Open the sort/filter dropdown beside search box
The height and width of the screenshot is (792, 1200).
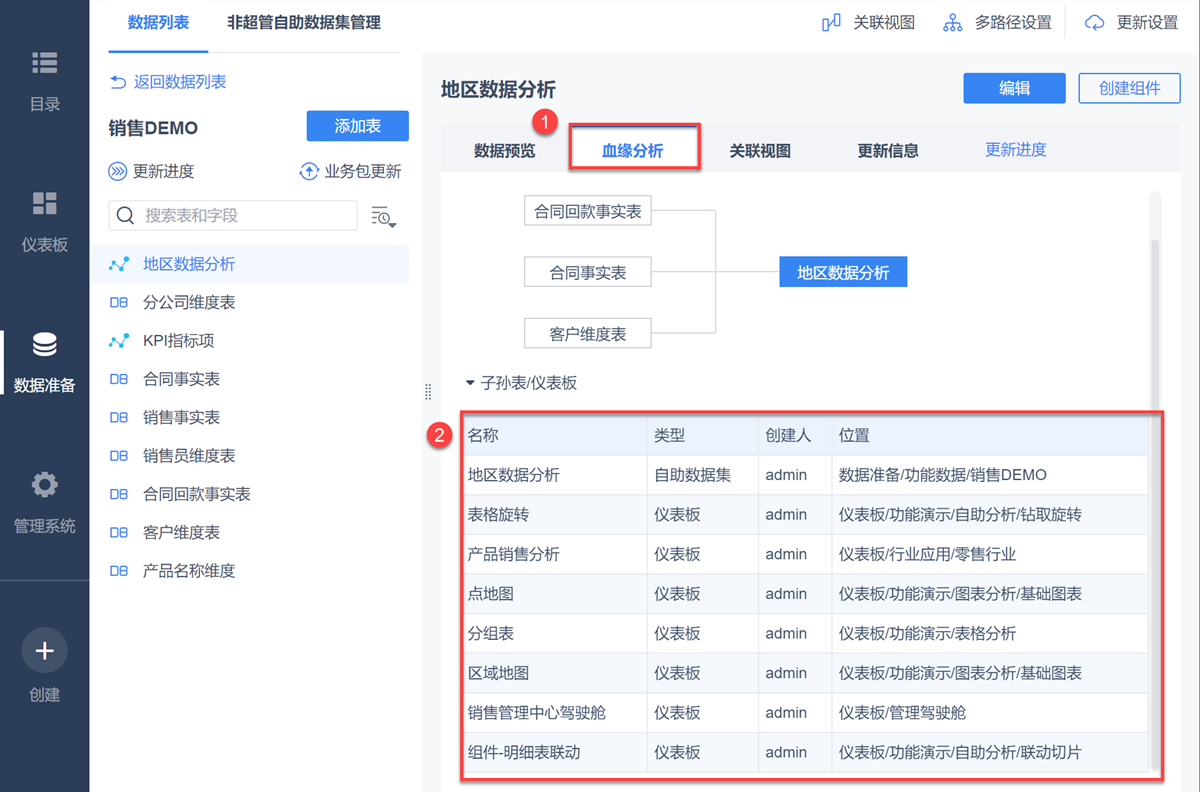coord(383,216)
